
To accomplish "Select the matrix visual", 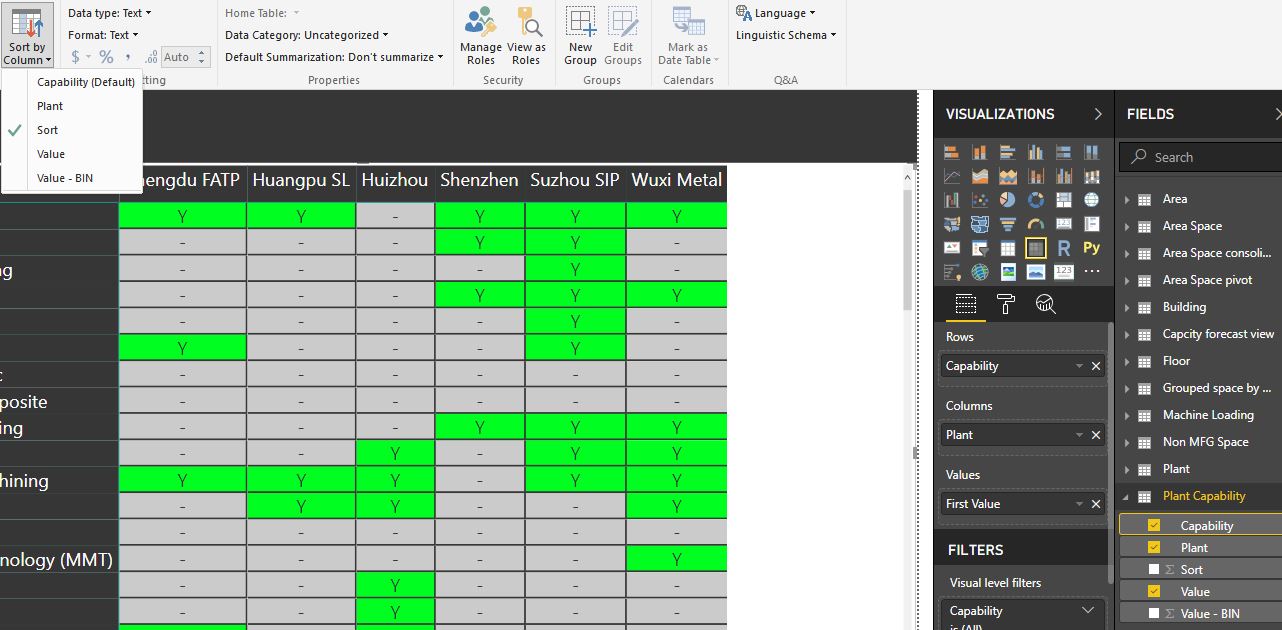I will click(x=1036, y=248).
